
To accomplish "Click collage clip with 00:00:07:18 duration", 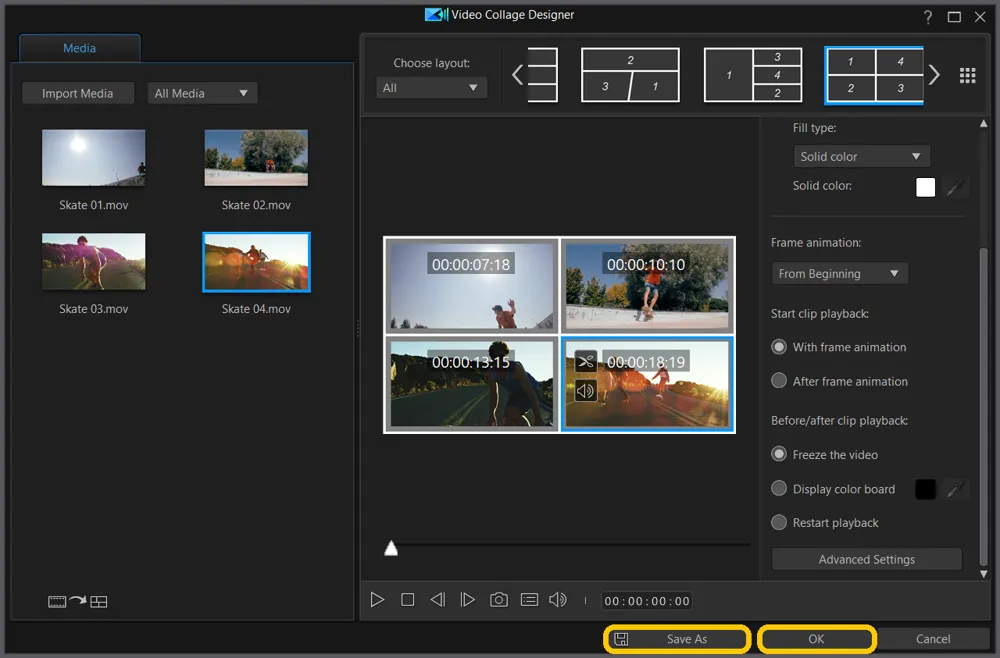I will 471,286.
